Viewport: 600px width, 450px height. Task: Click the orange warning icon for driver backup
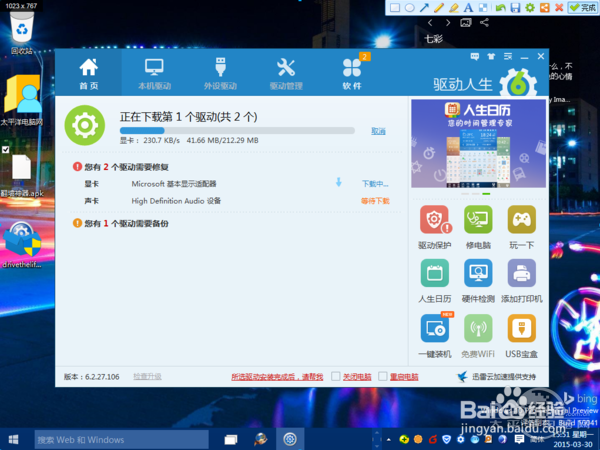pyautogui.click(x=77, y=223)
